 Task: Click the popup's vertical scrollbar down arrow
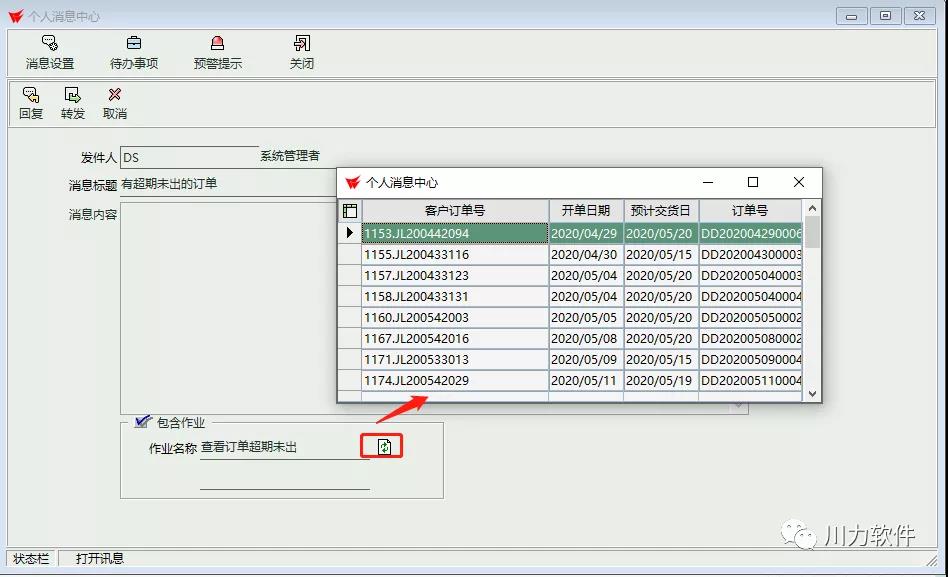813,394
